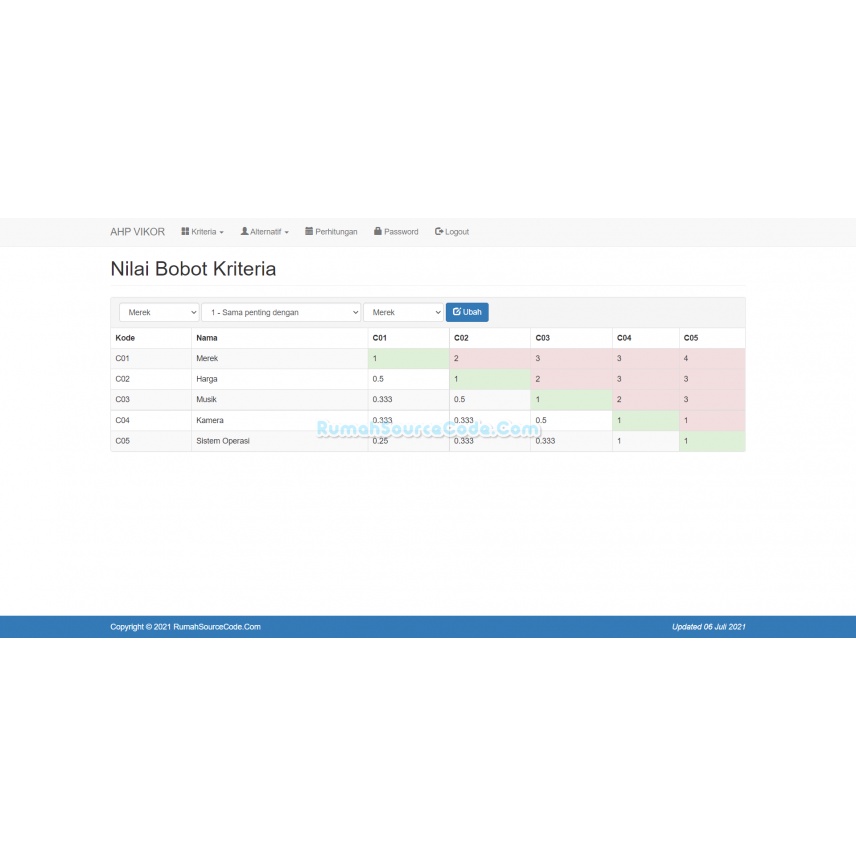Select the Harga row name cell

point(280,379)
